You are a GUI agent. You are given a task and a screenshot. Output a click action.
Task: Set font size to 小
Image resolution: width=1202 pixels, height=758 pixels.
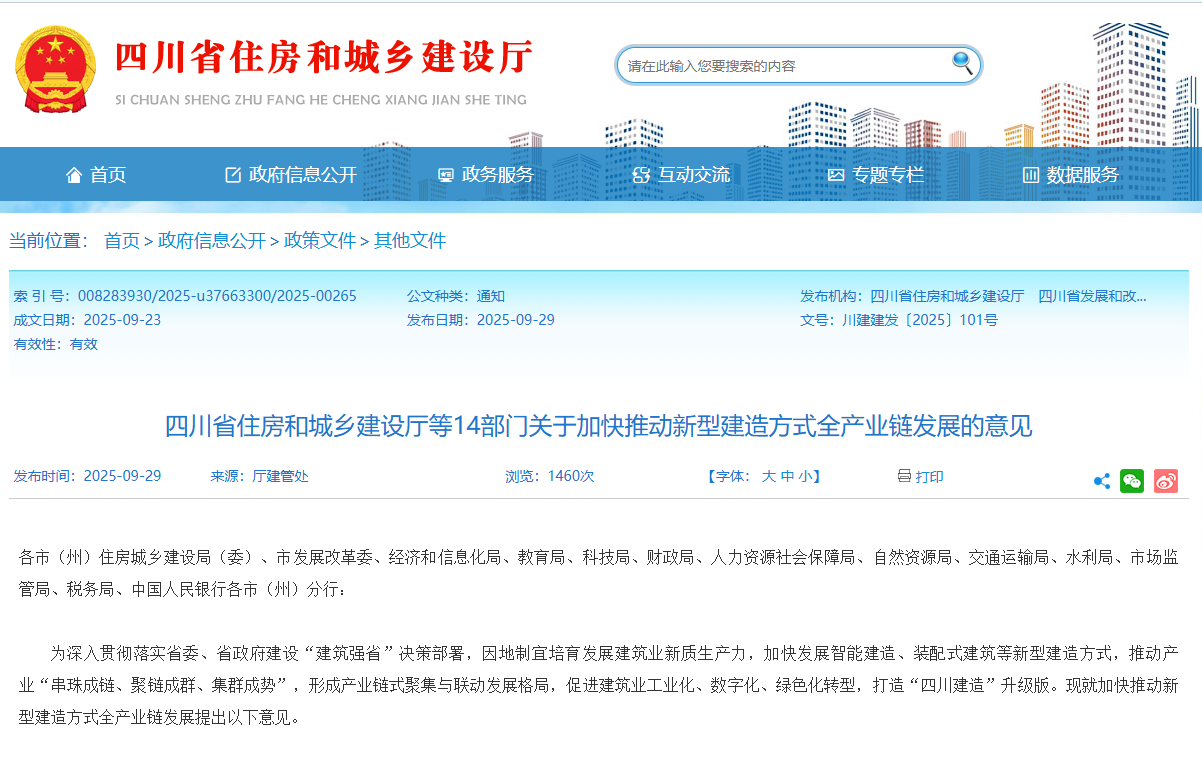coord(805,476)
